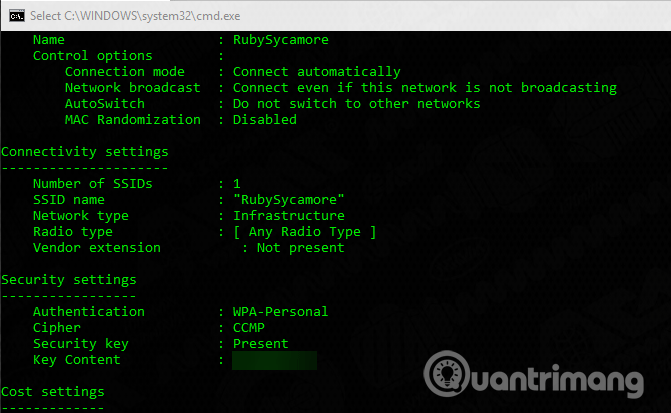Click the Security settings heading

[x=68, y=280]
